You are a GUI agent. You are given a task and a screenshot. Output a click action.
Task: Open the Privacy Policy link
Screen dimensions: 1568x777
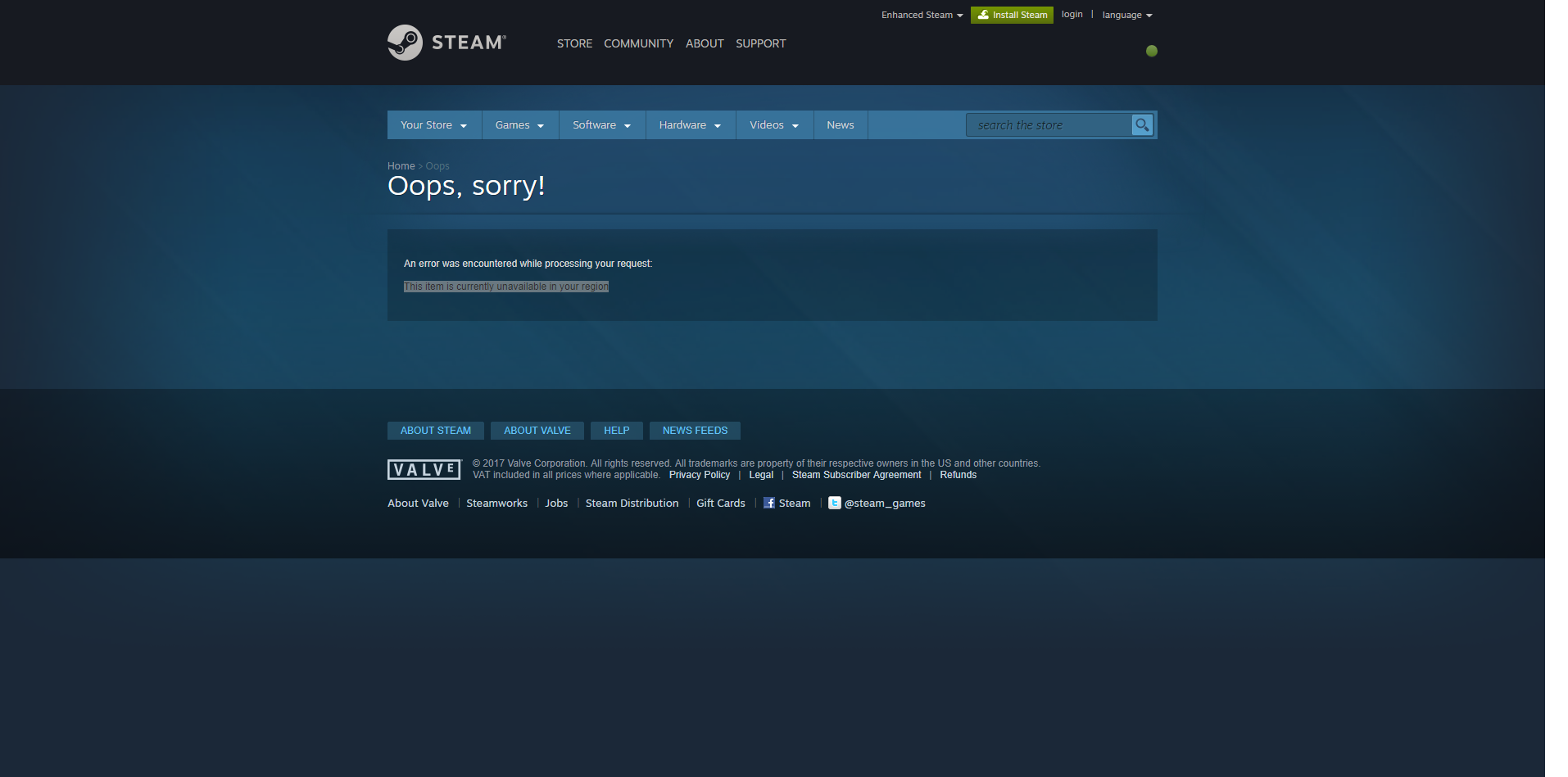pyautogui.click(x=700, y=475)
